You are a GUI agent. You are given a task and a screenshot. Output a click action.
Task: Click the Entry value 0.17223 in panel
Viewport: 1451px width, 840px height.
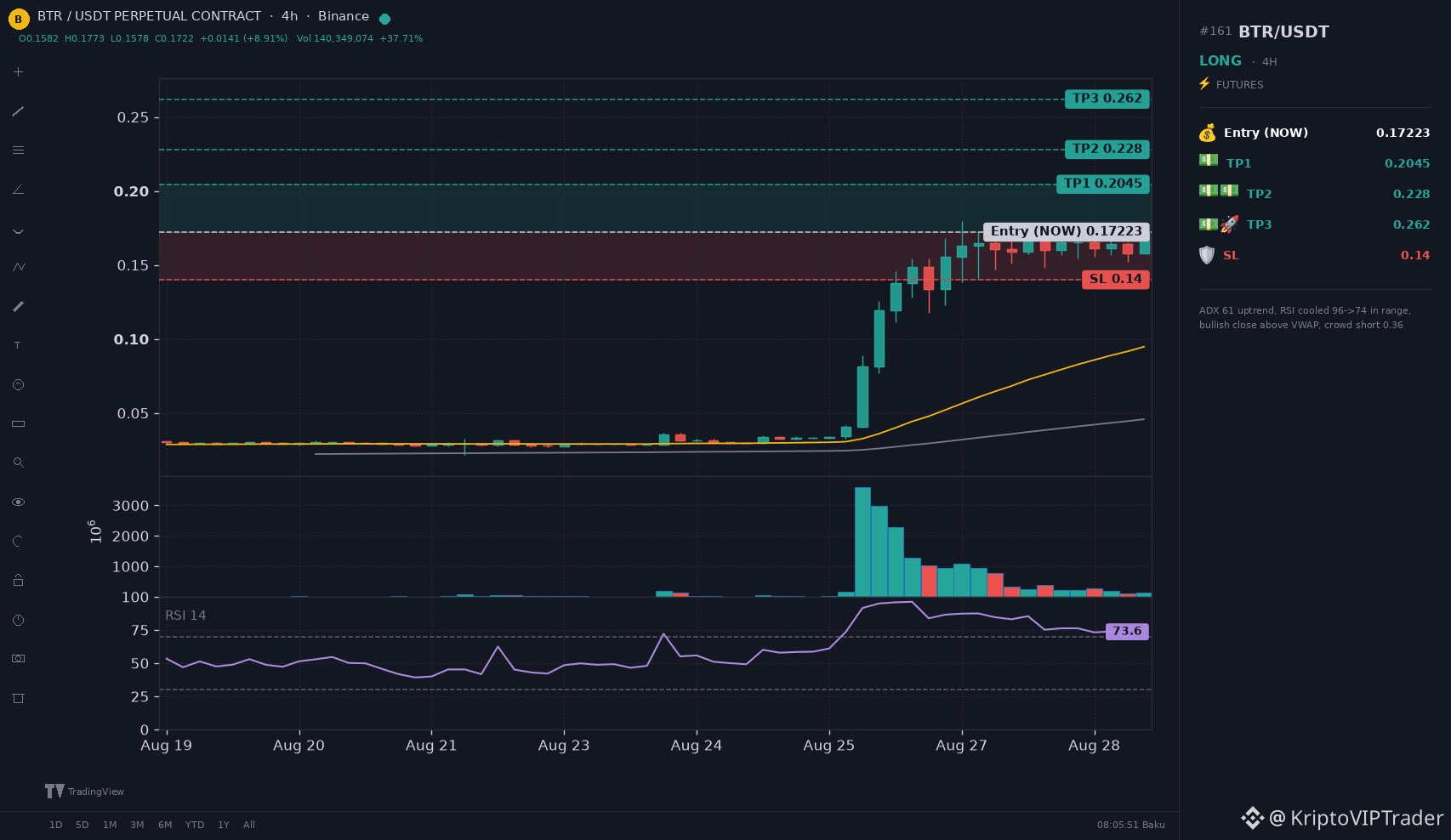[x=1403, y=133]
